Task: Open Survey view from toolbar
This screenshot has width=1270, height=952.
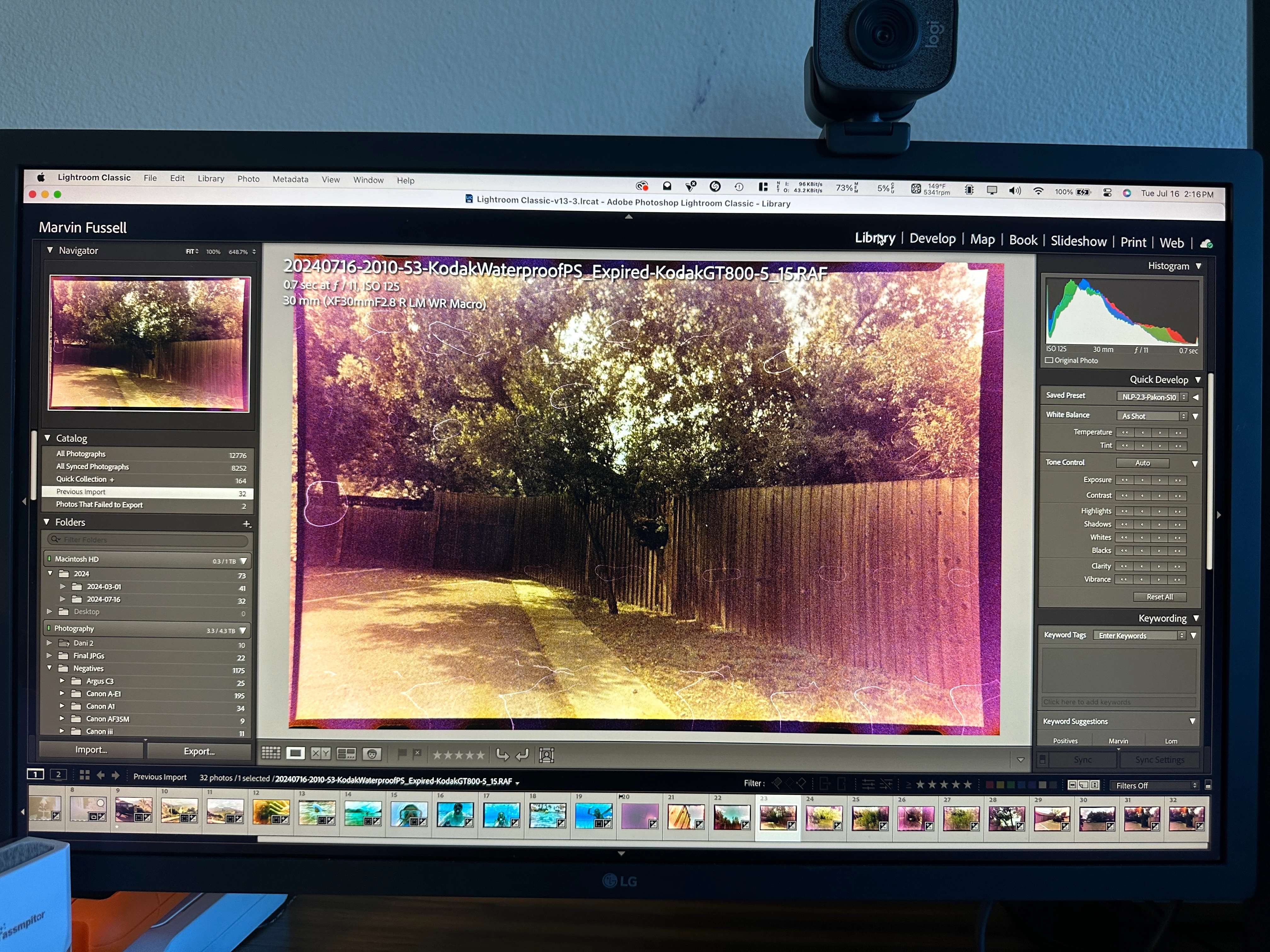Action: 346,754
